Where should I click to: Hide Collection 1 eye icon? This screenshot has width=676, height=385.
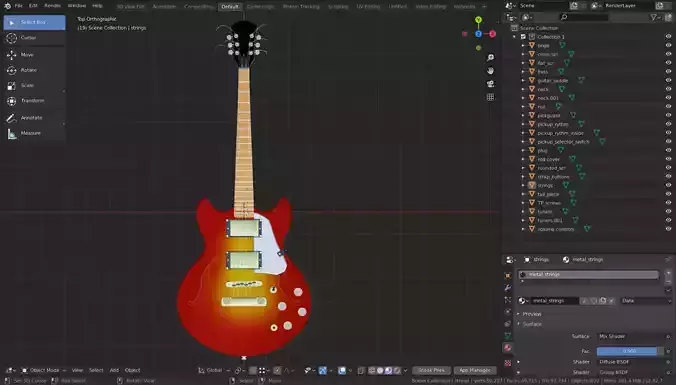(668, 37)
